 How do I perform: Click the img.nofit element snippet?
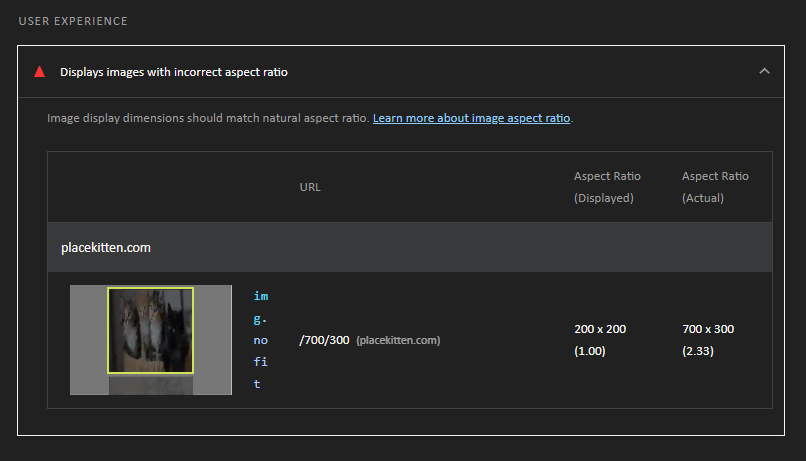(261, 340)
